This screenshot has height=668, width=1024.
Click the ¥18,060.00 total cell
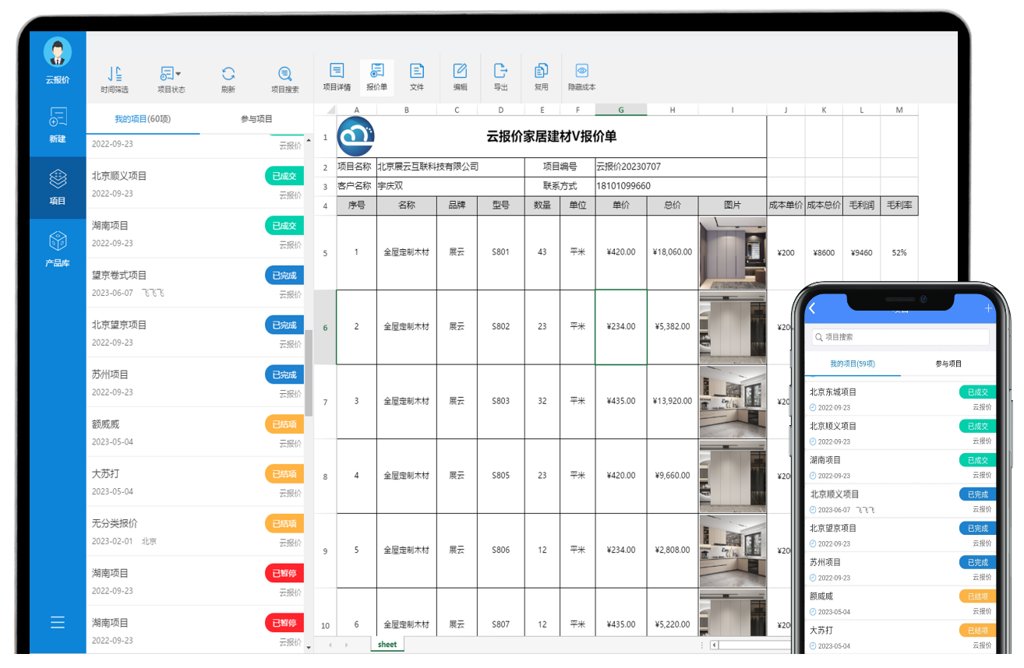click(x=673, y=252)
